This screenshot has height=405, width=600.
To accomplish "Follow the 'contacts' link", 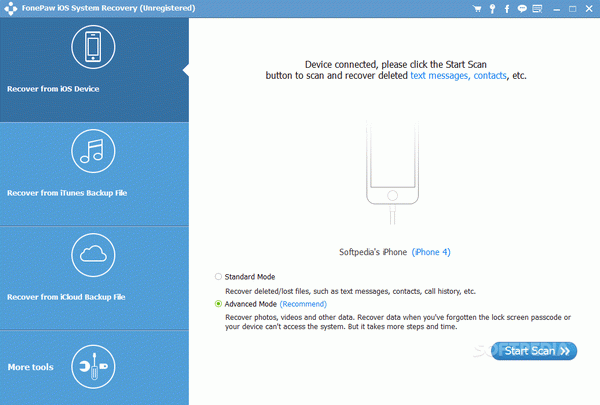I will (x=490, y=76).
